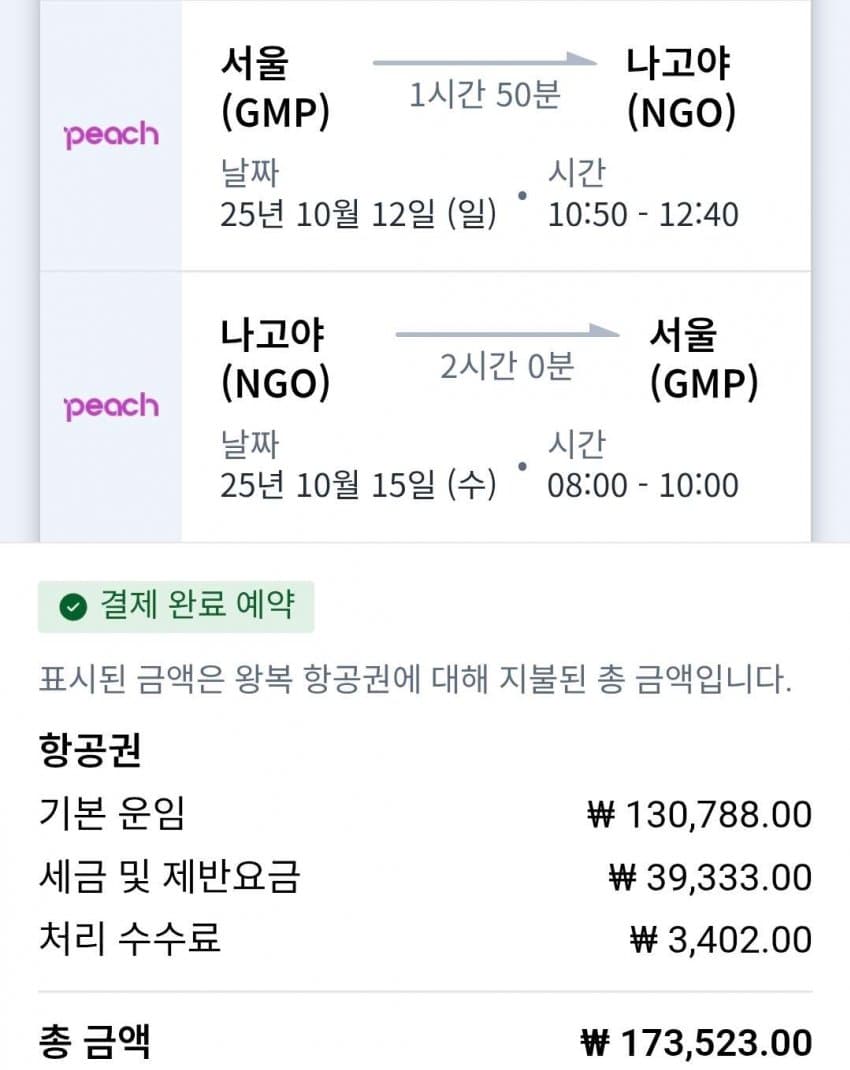Click the round-trip payment notice text
850x1070 pixels.
[415, 681]
